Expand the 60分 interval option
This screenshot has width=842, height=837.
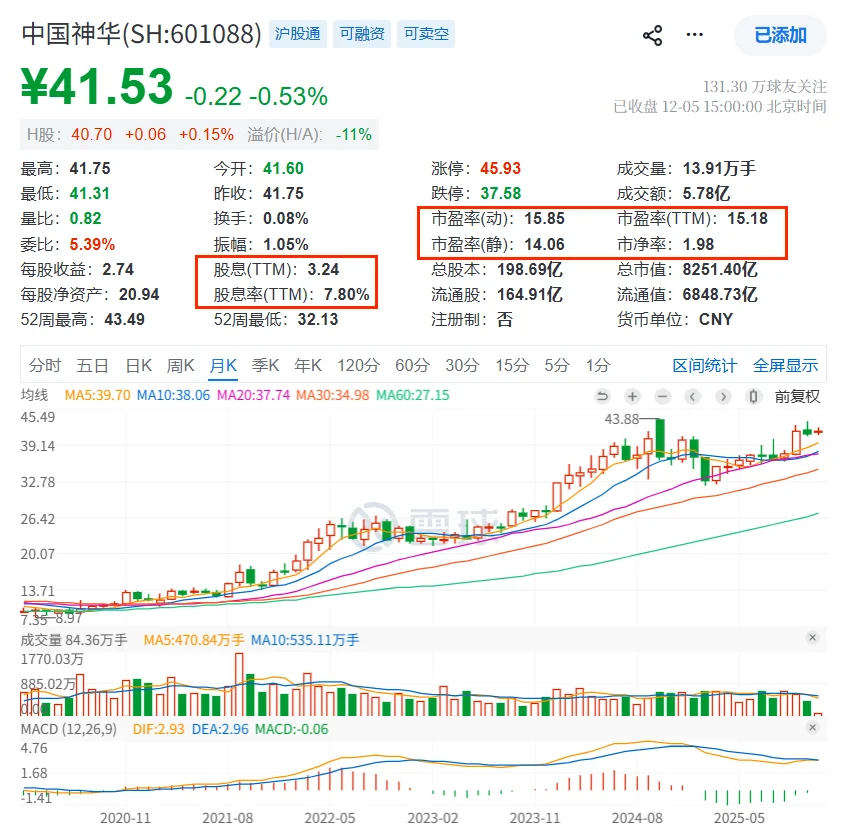point(412,365)
